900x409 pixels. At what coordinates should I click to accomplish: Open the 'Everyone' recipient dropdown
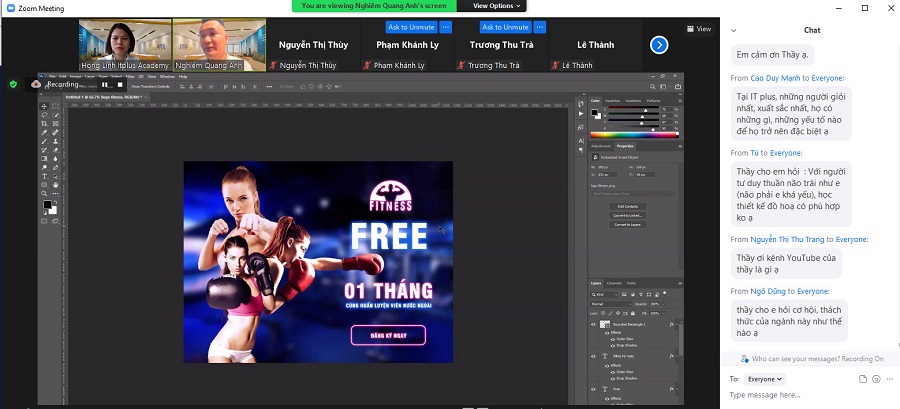coord(766,379)
